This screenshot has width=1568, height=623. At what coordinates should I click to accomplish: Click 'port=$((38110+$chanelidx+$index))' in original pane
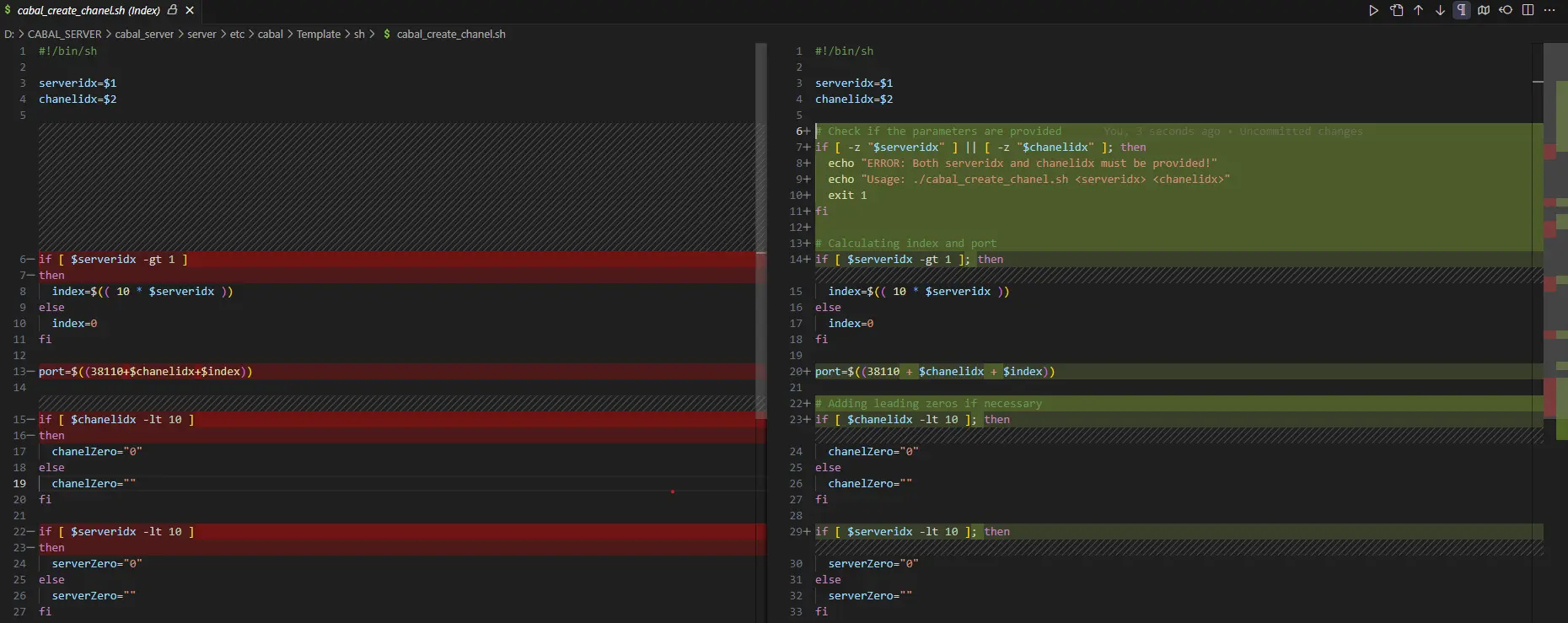[x=145, y=372]
